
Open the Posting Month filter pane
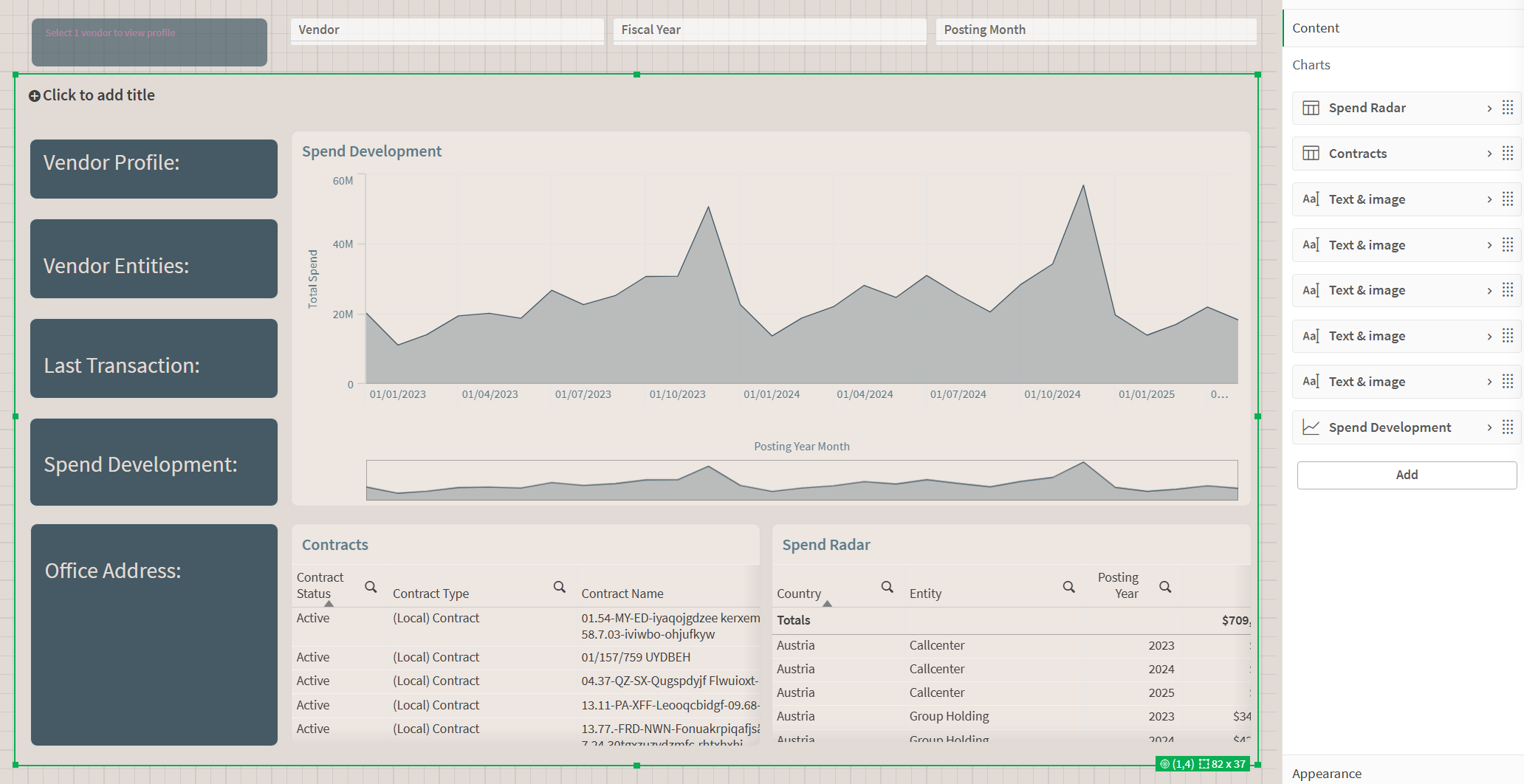pos(1096,31)
